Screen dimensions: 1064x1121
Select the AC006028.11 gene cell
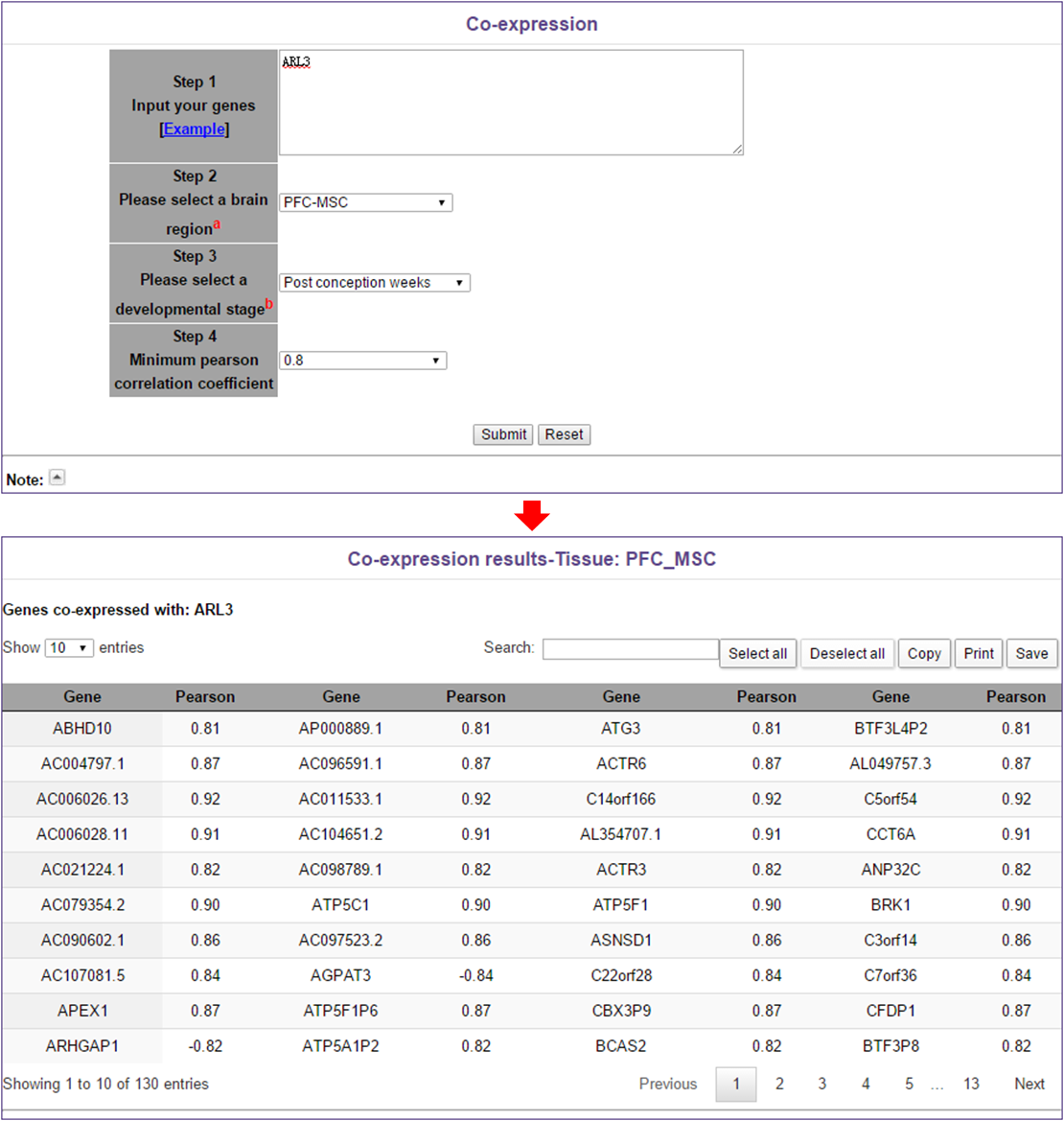[x=82, y=834]
